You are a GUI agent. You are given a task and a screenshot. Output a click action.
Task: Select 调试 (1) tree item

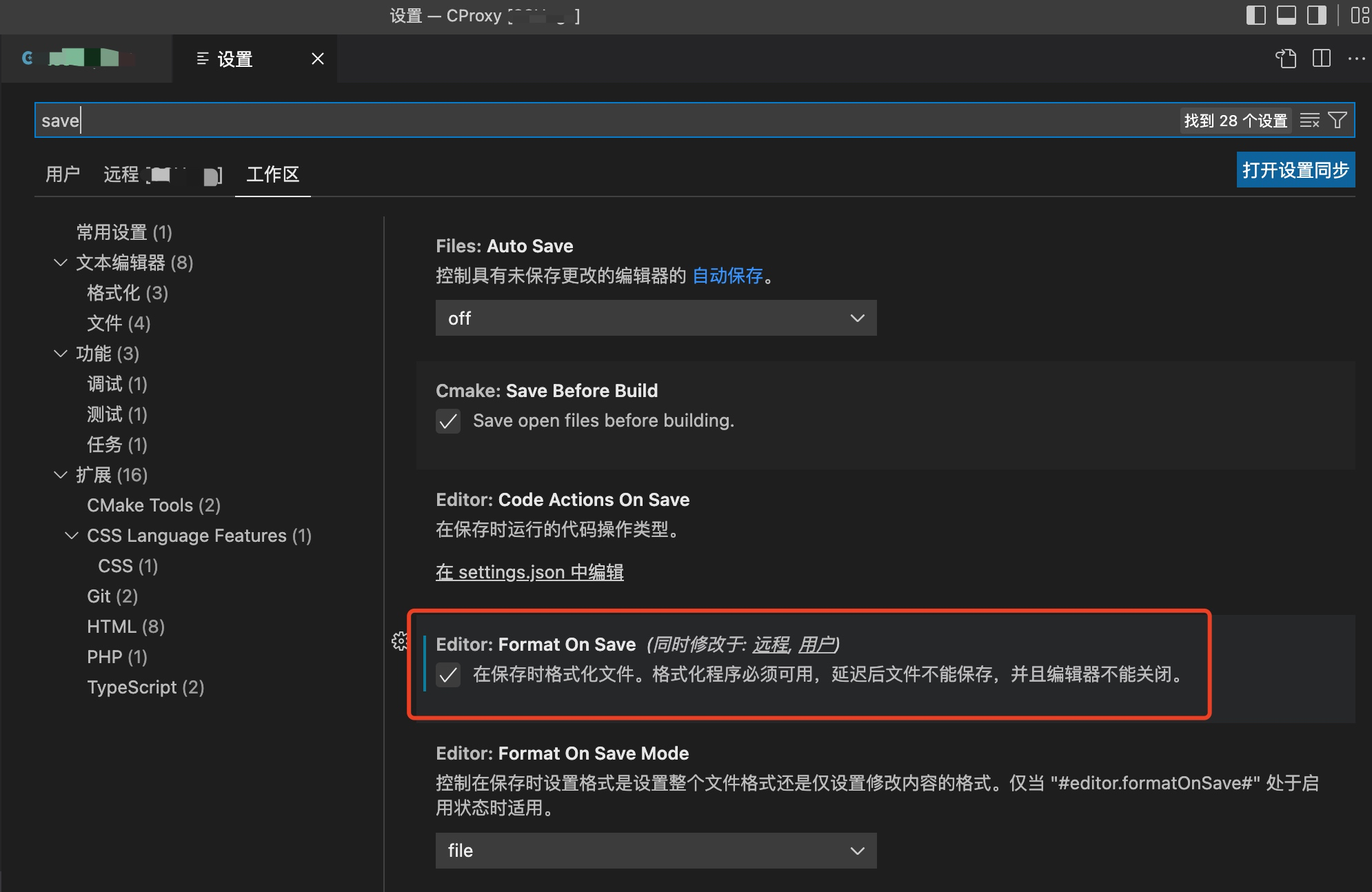pos(117,384)
